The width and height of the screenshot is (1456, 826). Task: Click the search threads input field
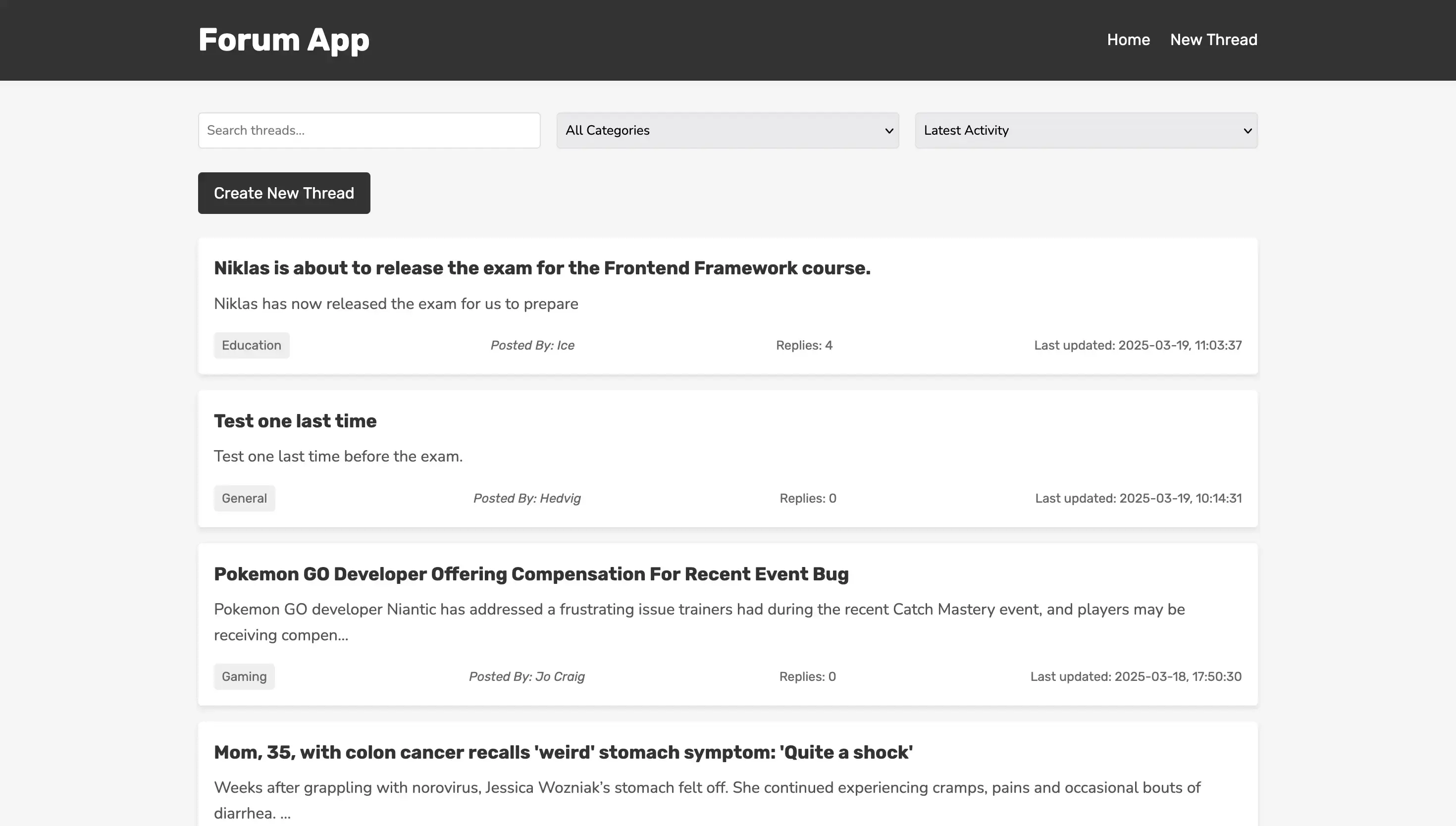tap(368, 130)
